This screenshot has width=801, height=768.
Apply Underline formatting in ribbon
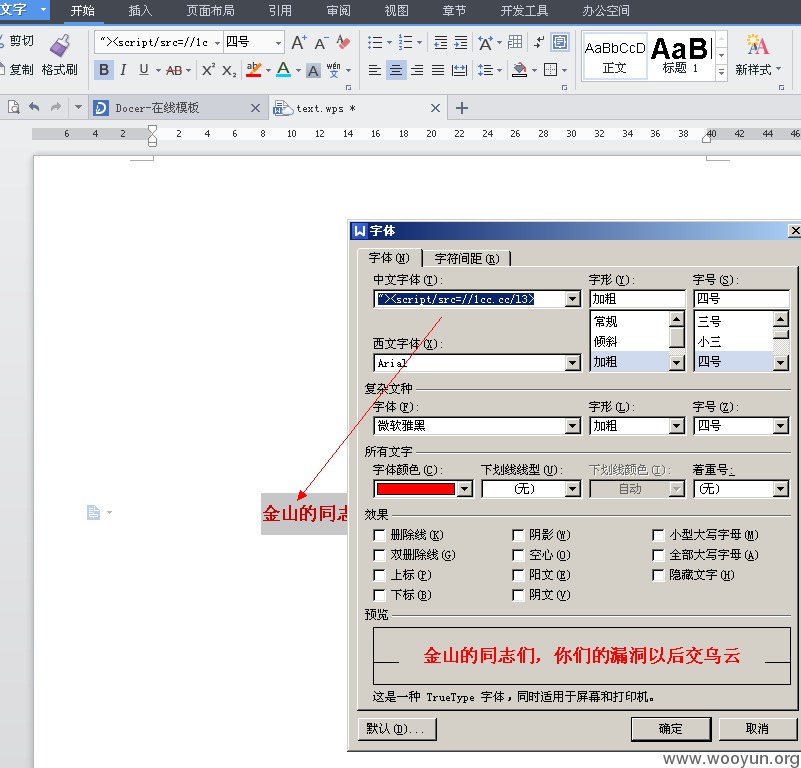[144, 69]
